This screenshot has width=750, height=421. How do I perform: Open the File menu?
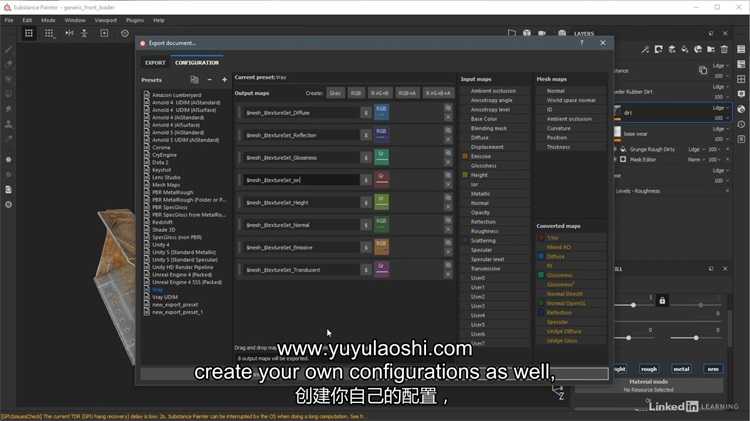9,20
